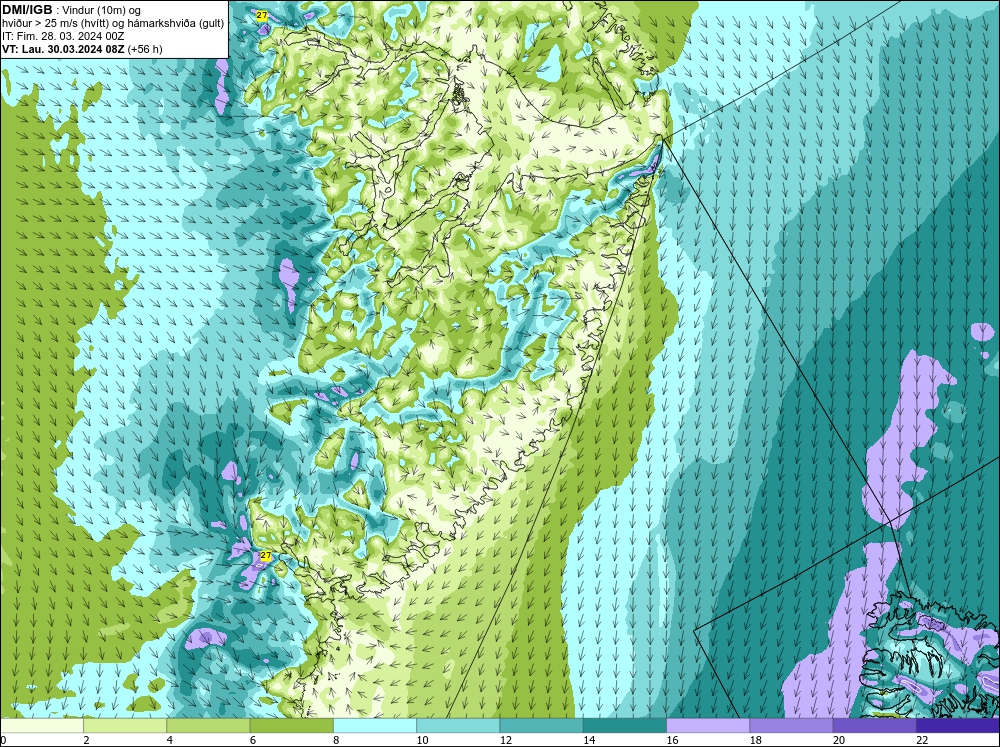Select the 2–4 m/s light green legend swatch
The image size is (1000, 747).
[125, 726]
